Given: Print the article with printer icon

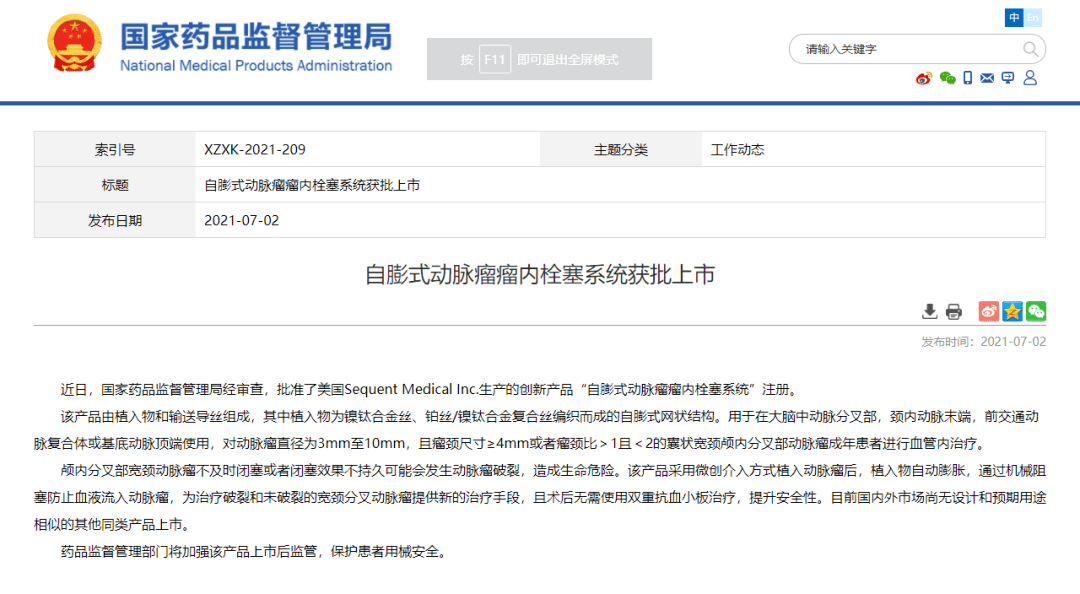Looking at the screenshot, I should tap(953, 311).
